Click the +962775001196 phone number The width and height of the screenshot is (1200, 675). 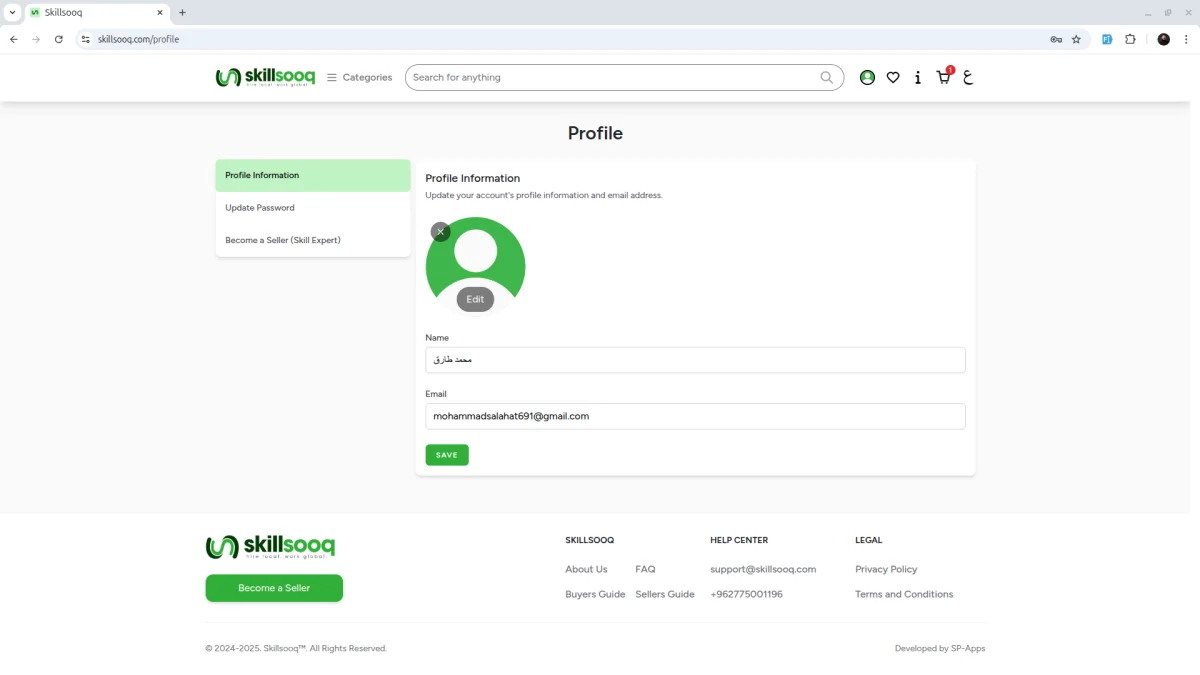coord(746,594)
